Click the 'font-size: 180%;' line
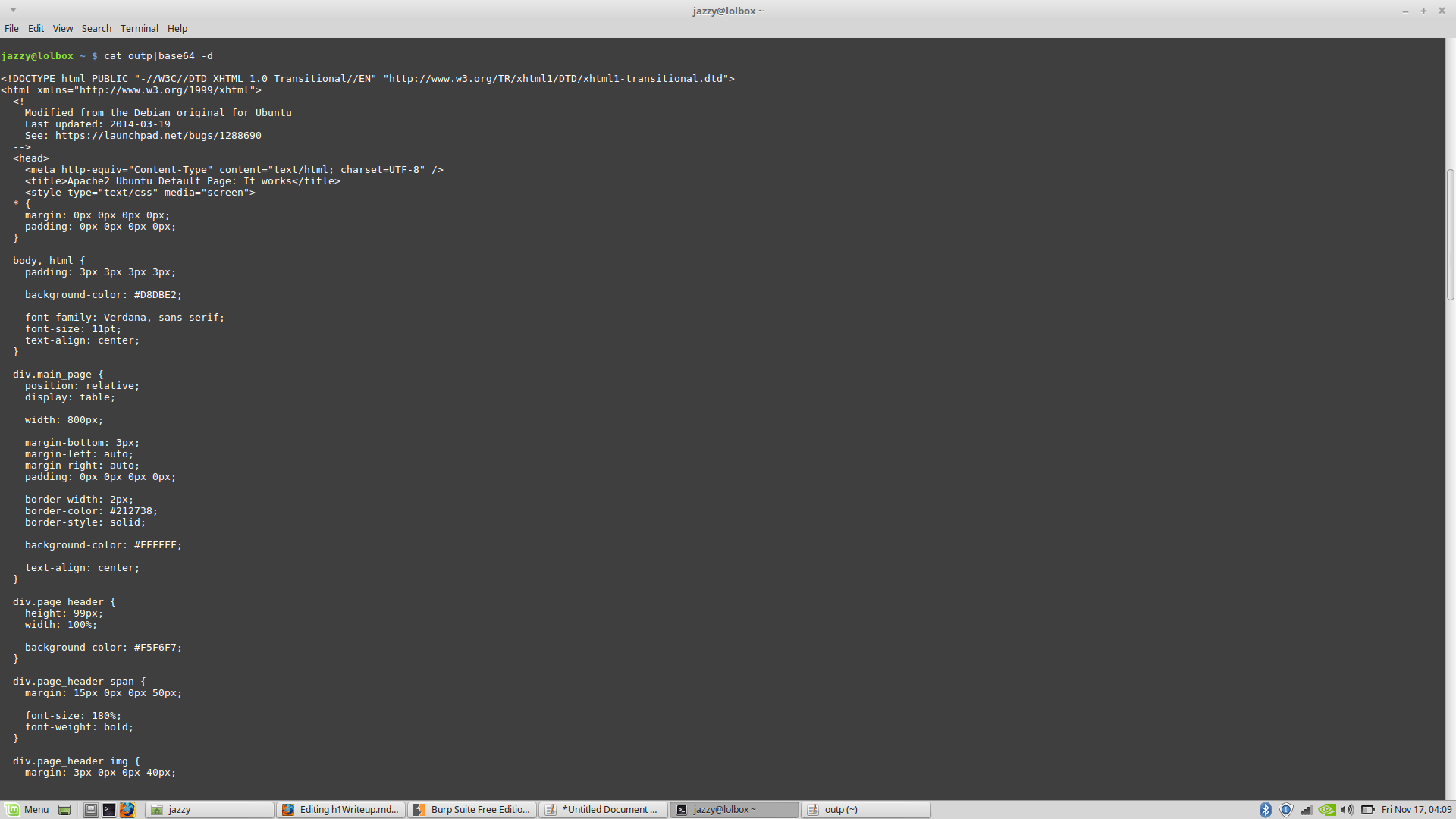This screenshot has height=819, width=1456. 74,716
